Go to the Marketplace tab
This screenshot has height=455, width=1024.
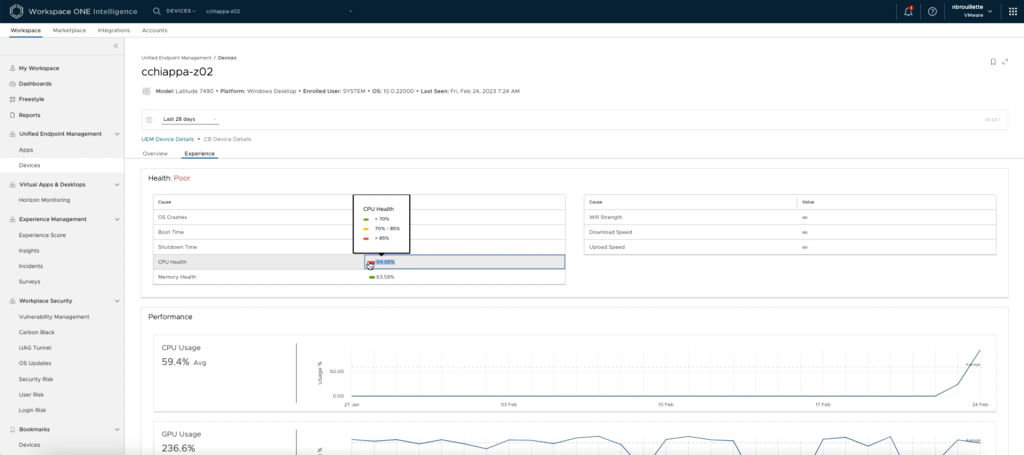(69, 31)
